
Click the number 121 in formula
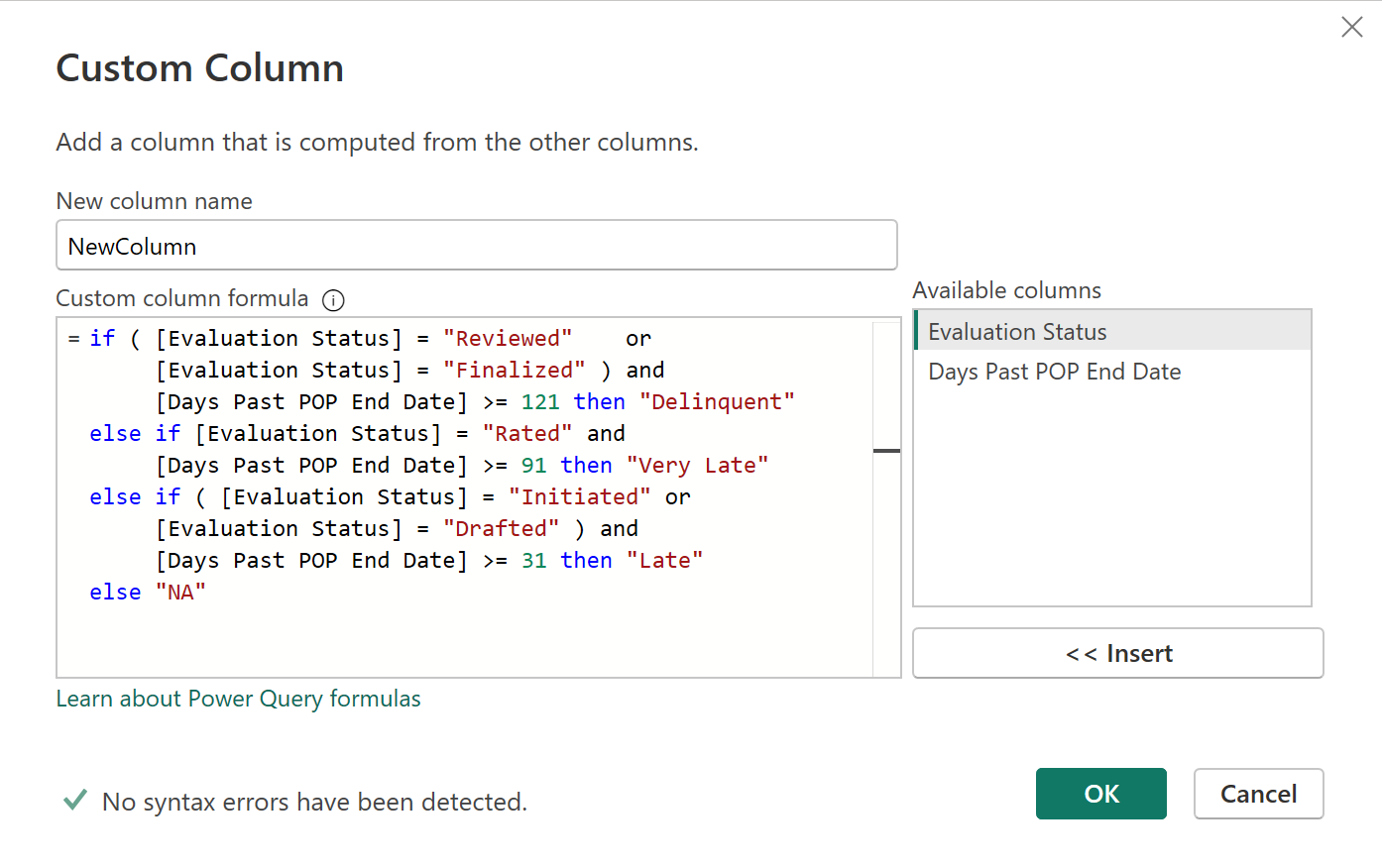click(540, 401)
